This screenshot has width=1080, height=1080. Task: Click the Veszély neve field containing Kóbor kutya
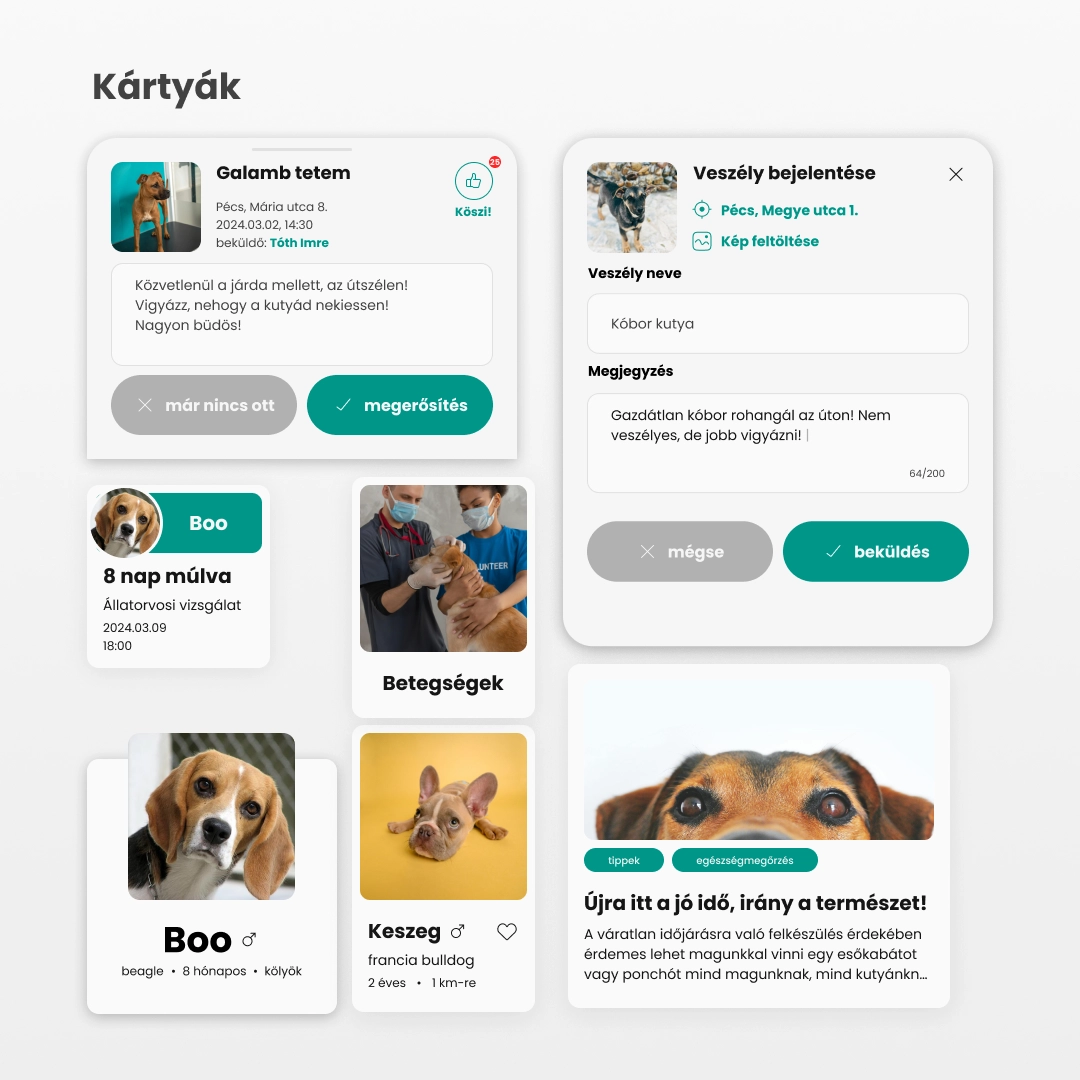(x=778, y=324)
